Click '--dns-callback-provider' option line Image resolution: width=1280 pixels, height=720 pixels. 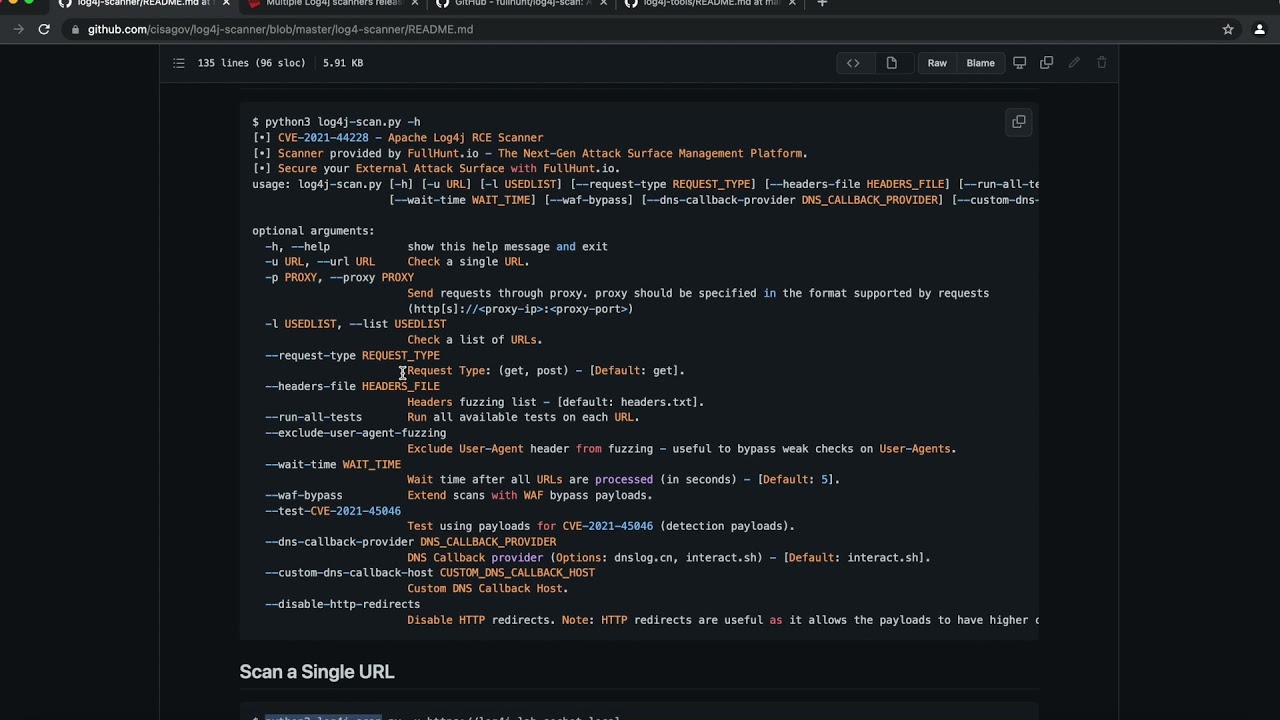point(411,542)
